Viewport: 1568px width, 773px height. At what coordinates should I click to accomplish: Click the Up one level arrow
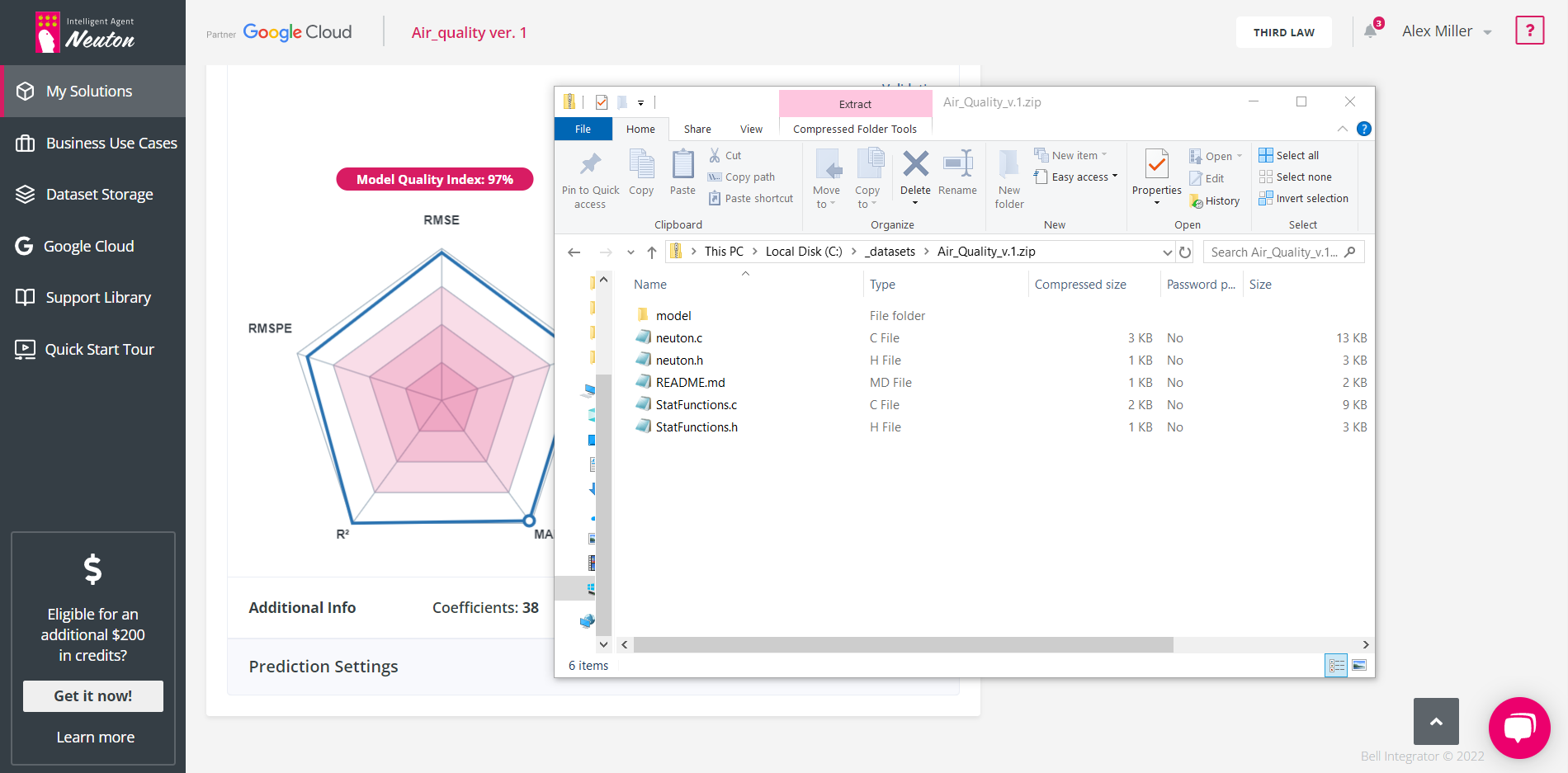[x=652, y=252]
